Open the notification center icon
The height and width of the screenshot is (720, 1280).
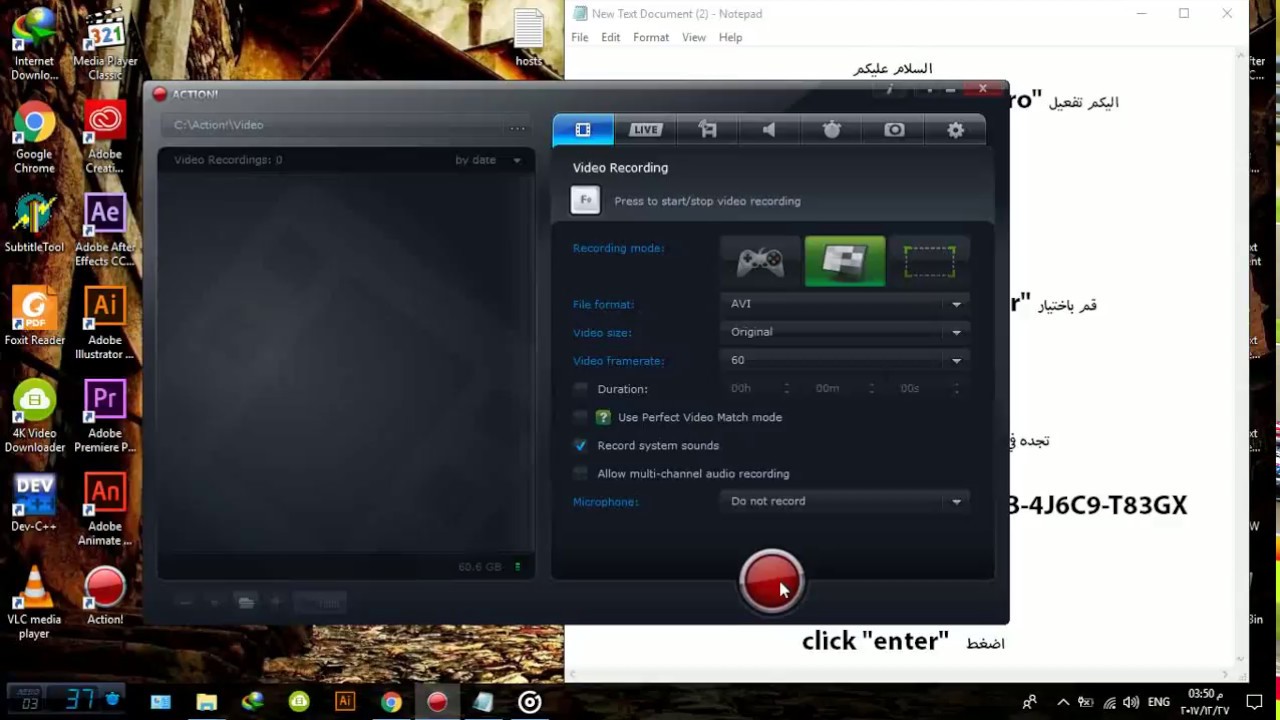point(1254,702)
